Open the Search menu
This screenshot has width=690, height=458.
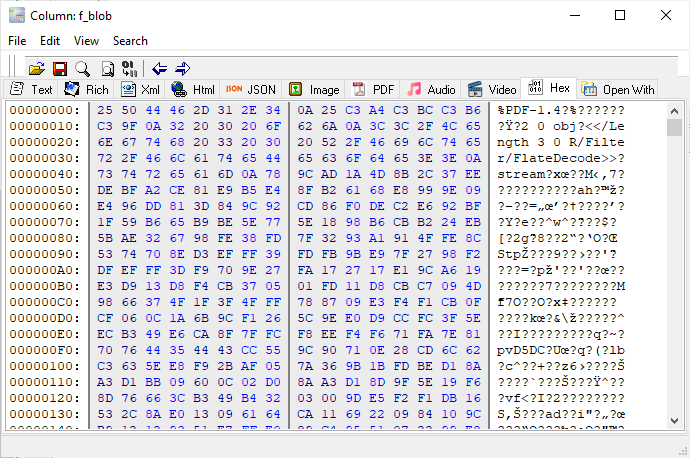click(x=130, y=41)
